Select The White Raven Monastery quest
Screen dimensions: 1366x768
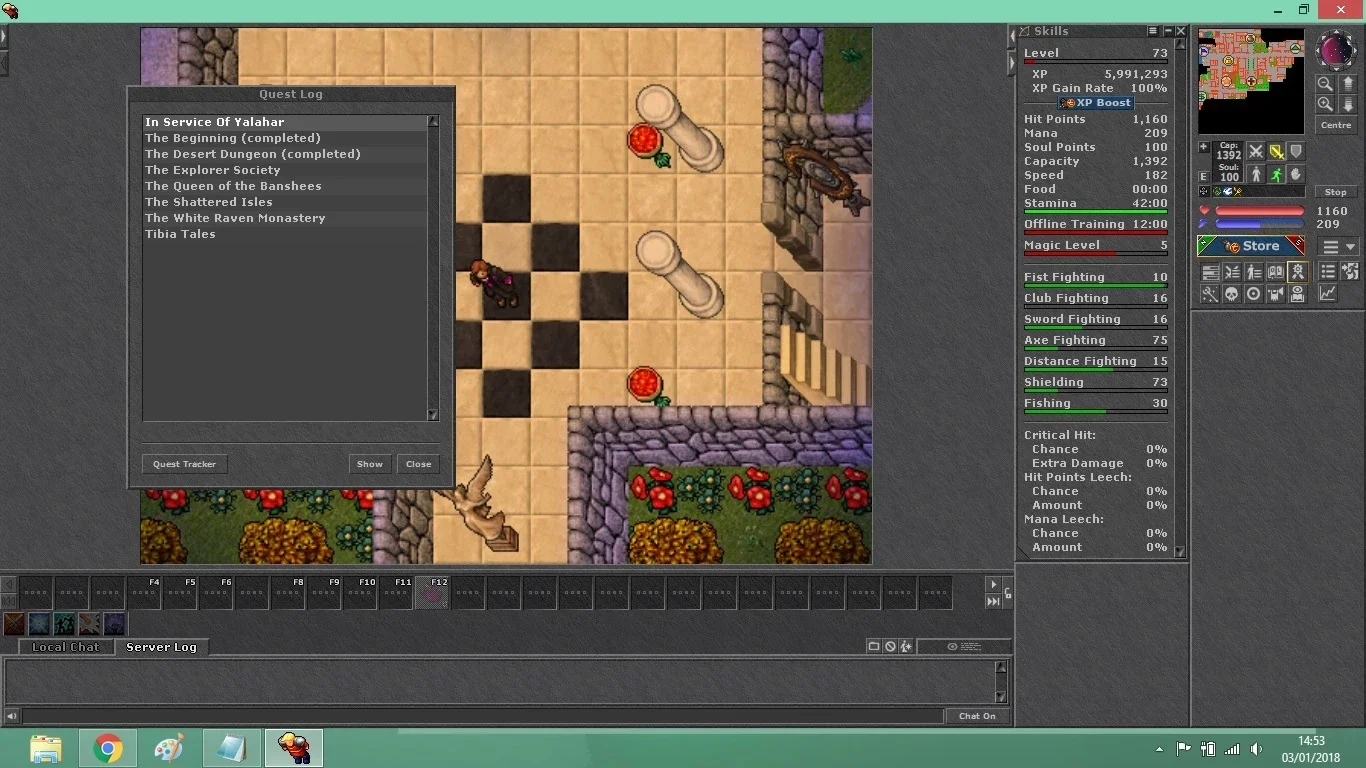[285, 218]
